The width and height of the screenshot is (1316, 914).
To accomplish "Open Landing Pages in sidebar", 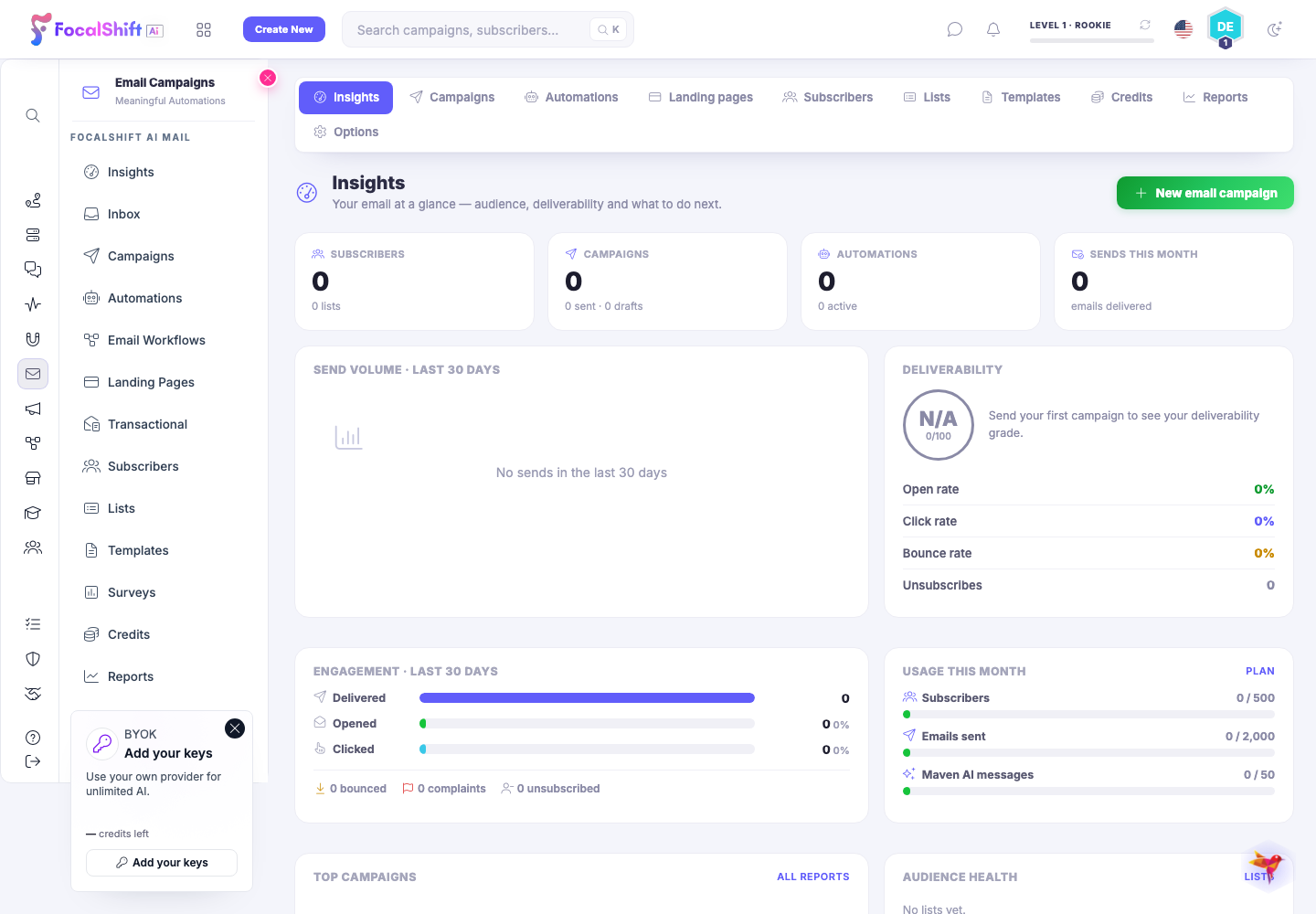I will click(x=164, y=382).
